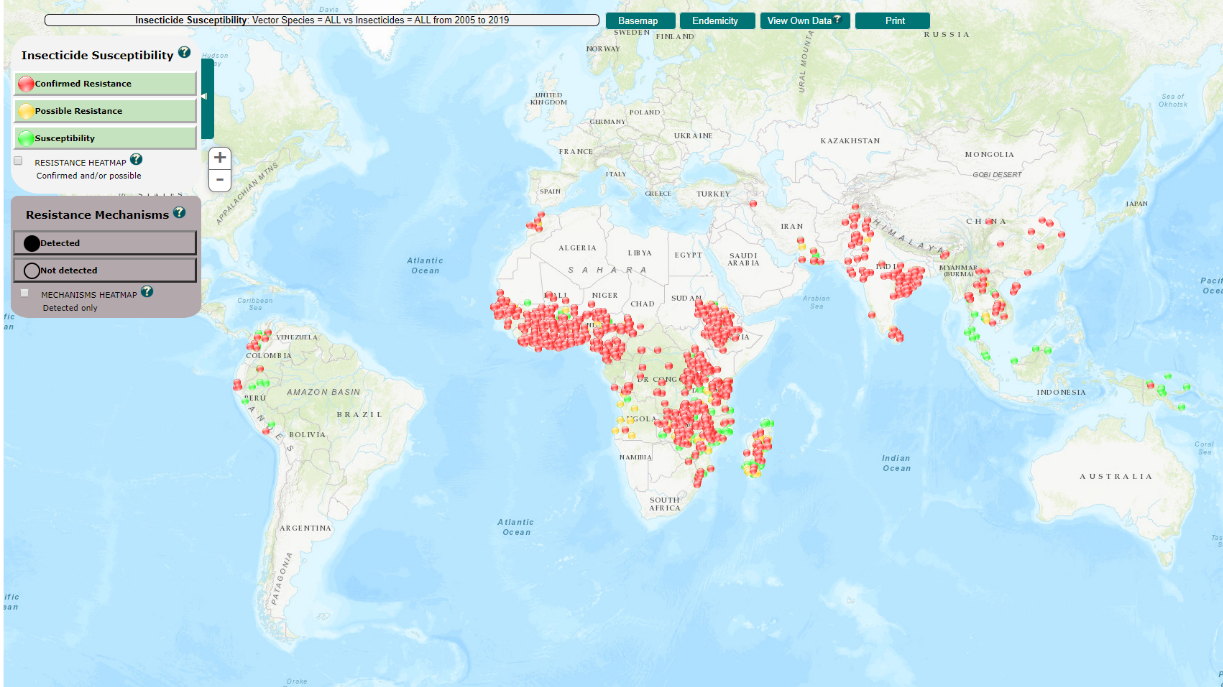The width and height of the screenshot is (1223, 687).
Task: Toggle the Susceptibility layer
Action: (105, 138)
